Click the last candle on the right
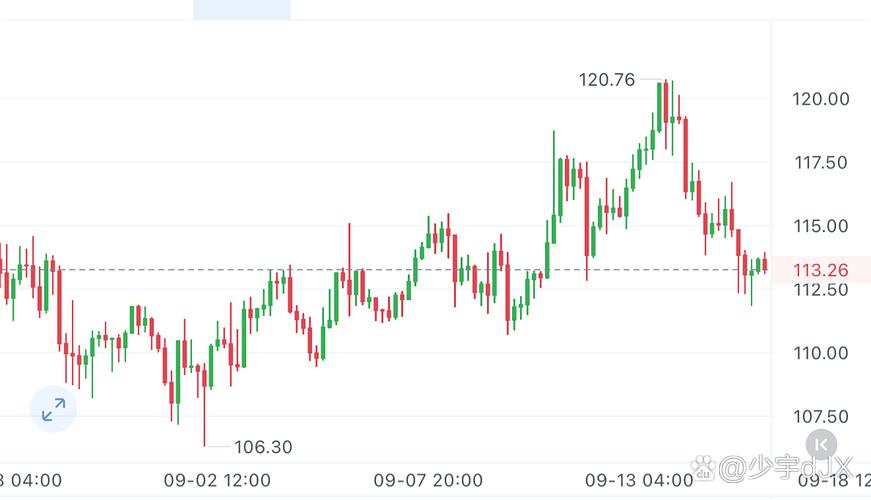Image resolution: width=871 pixels, height=500 pixels. [765, 265]
